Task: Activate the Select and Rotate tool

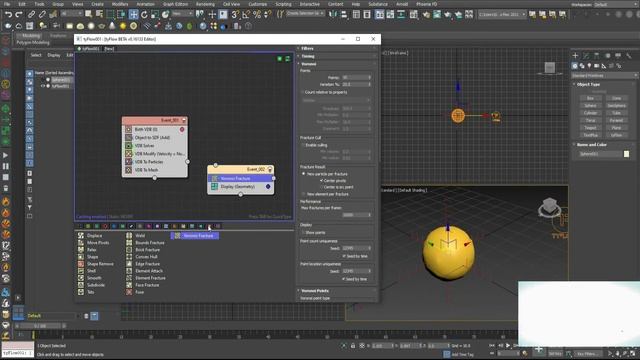Action: [x=144, y=14]
